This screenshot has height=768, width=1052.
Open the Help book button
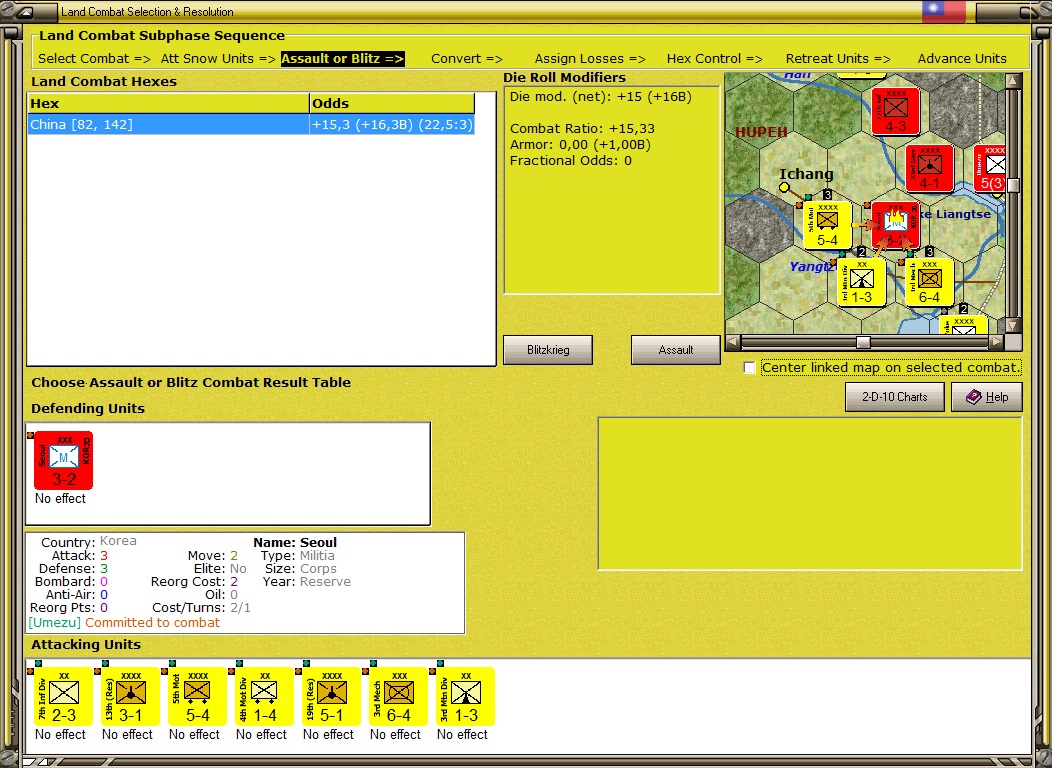(x=987, y=396)
